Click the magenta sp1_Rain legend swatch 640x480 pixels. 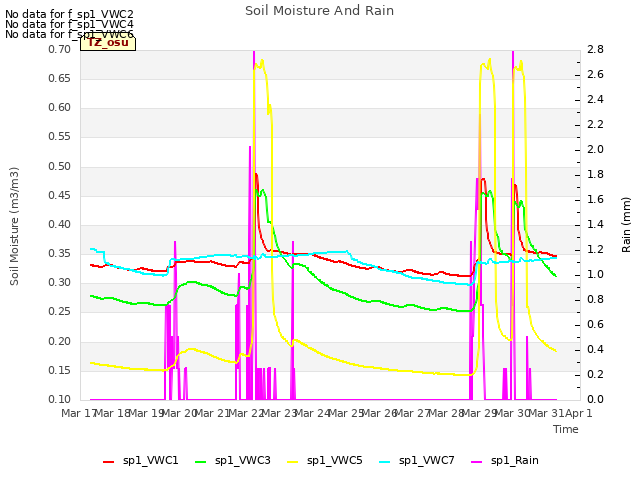point(476,462)
